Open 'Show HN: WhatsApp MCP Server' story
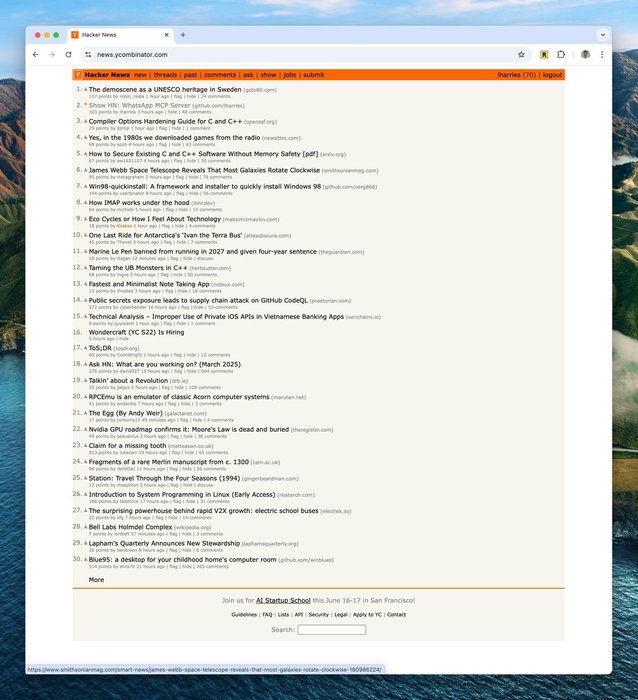Viewport: 638px width, 700px height. point(139,105)
